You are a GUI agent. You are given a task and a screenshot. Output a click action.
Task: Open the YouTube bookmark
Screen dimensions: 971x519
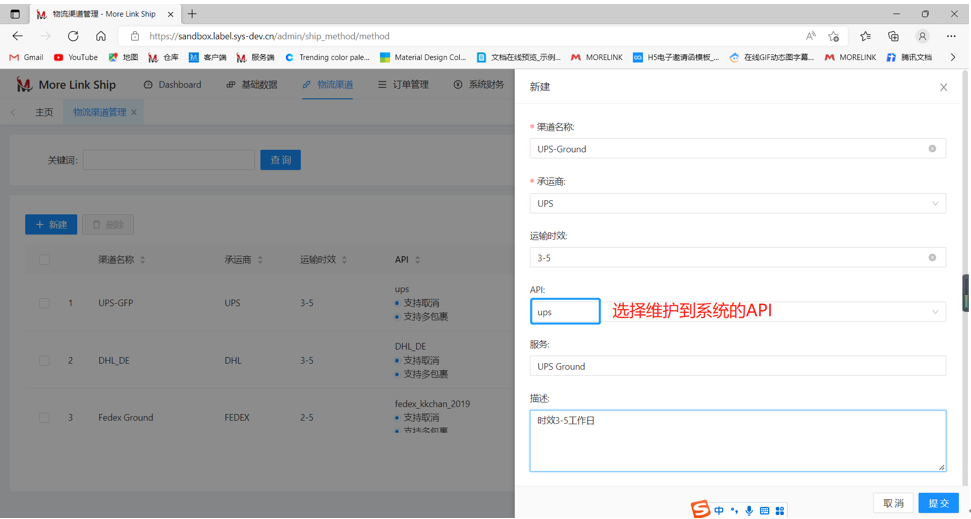[x=76, y=58]
